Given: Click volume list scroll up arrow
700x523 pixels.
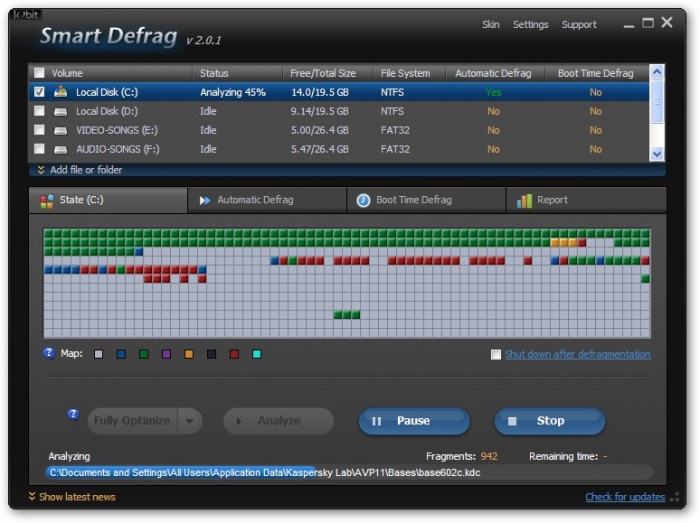Looking at the screenshot, I should (x=657, y=72).
